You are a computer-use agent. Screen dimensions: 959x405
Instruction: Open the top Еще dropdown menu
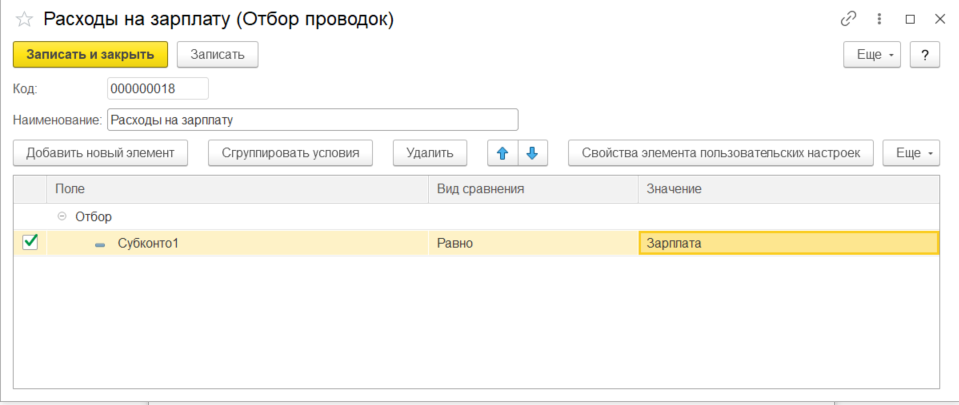[x=873, y=54]
